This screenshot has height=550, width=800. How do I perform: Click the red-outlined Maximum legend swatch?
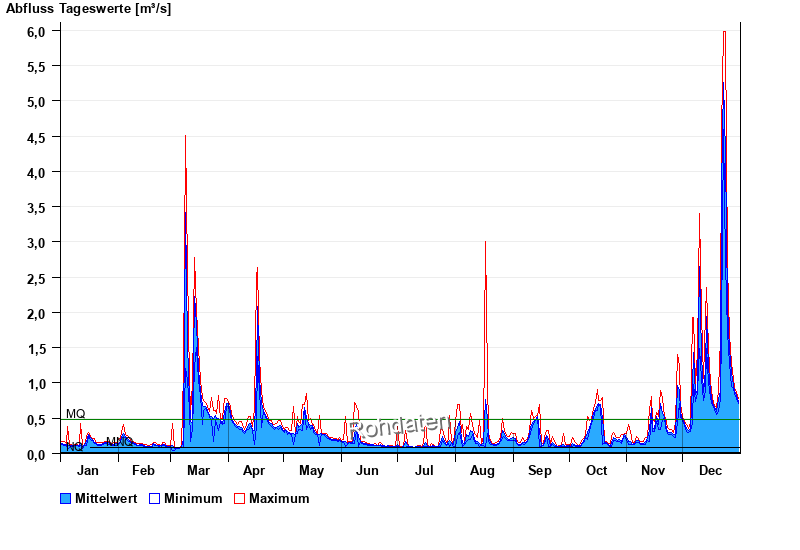239,499
